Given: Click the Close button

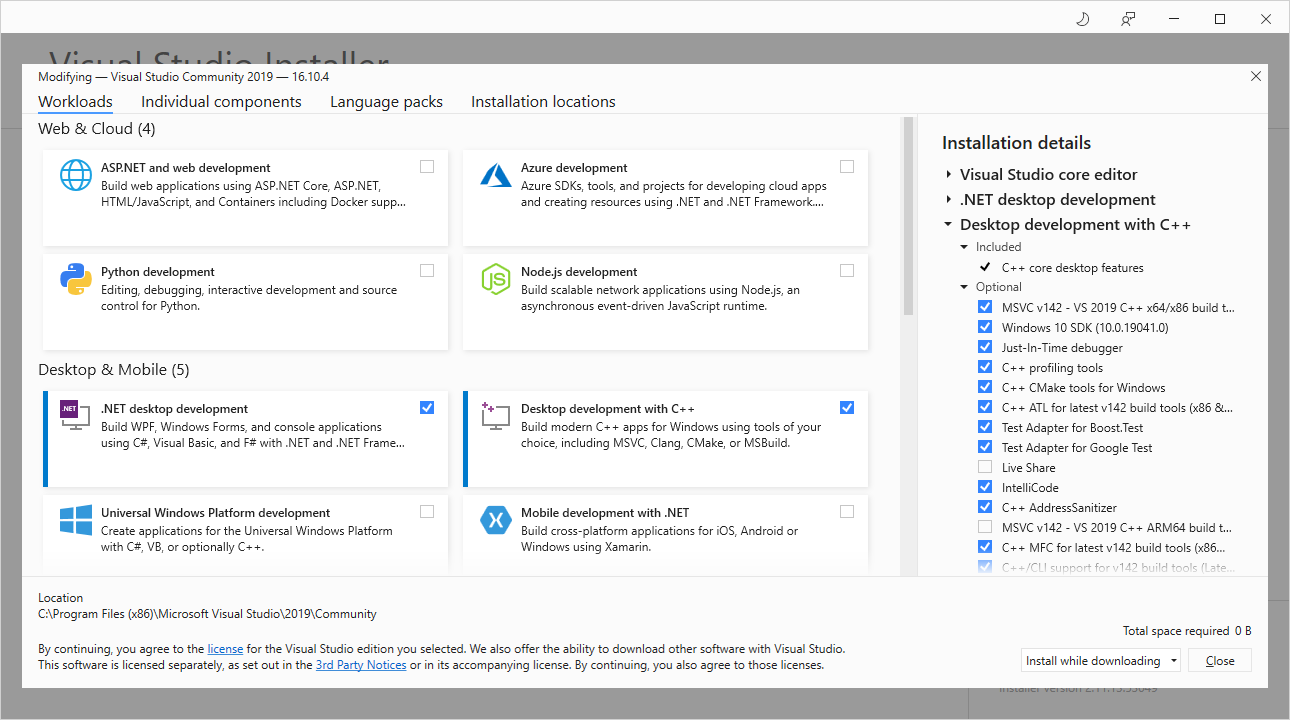Looking at the screenshot, I should pyautogui.click(x=1220, y=661).
